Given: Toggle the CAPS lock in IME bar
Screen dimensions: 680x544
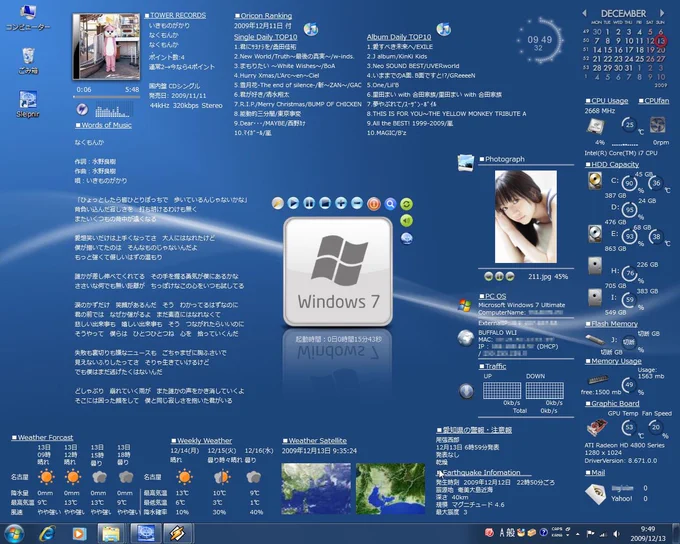Looking at the screenshot, I should pos(557,529).
